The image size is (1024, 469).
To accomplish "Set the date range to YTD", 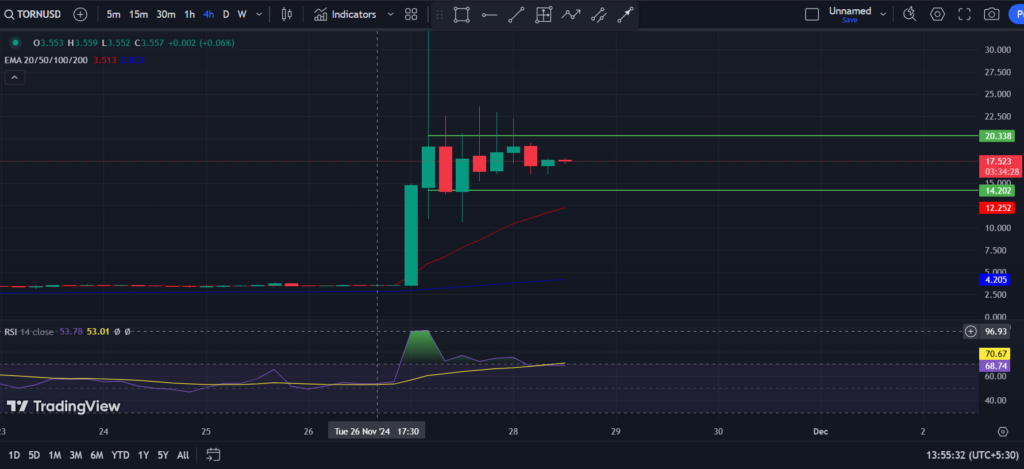I will (120, 455).
